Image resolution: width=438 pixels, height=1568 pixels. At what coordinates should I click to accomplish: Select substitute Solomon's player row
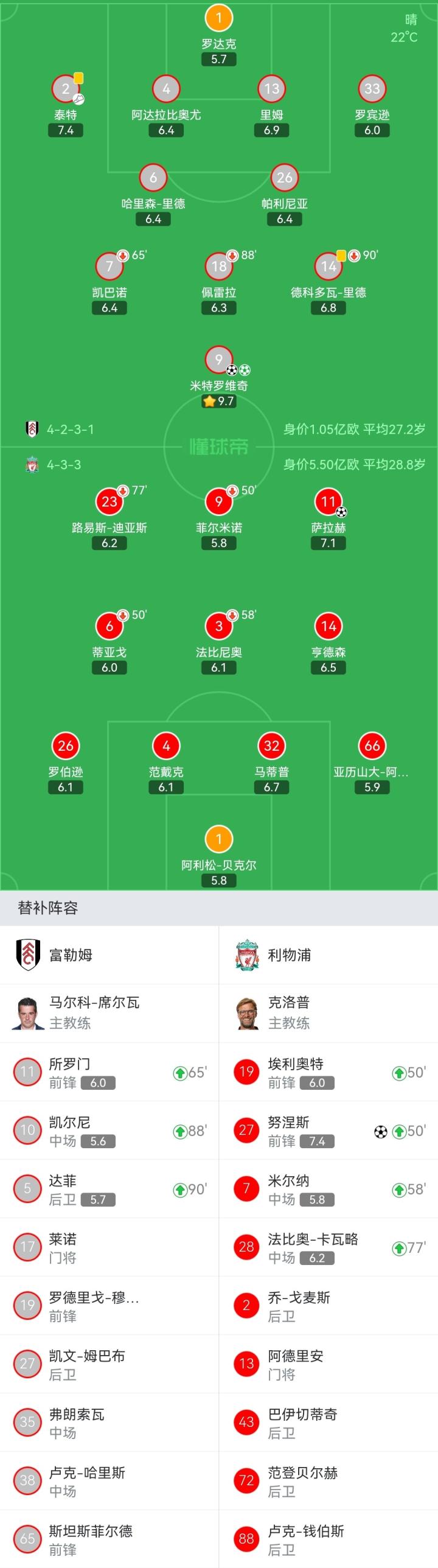109,1073
